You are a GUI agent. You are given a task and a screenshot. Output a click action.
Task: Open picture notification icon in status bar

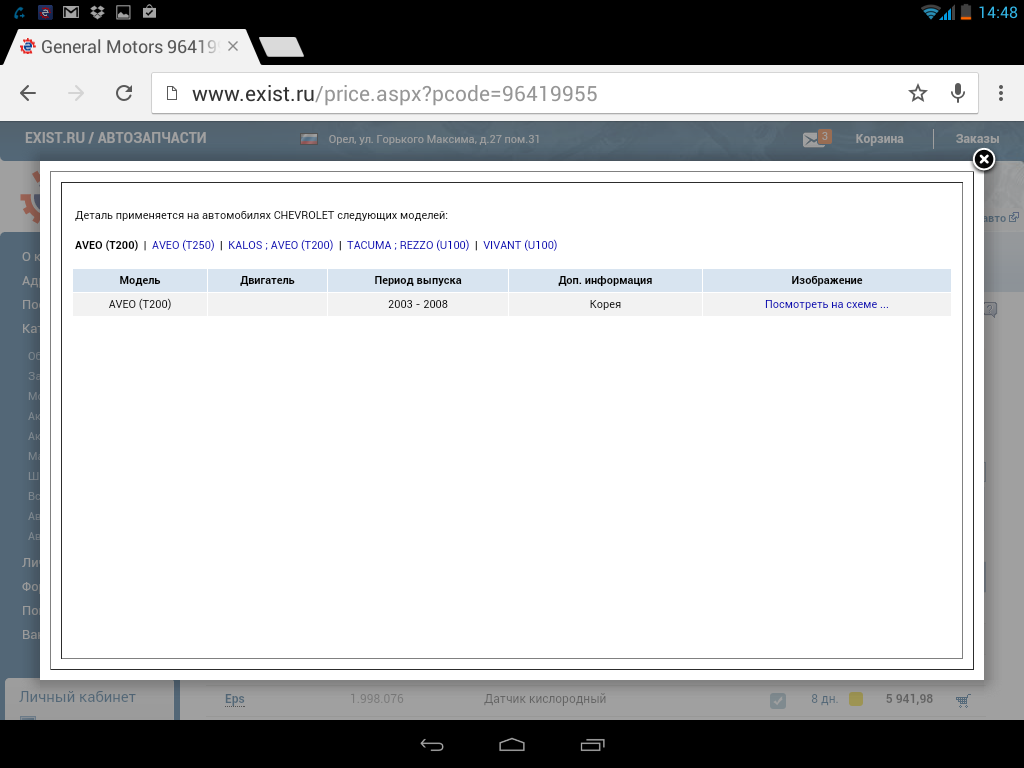coord(123,12)
